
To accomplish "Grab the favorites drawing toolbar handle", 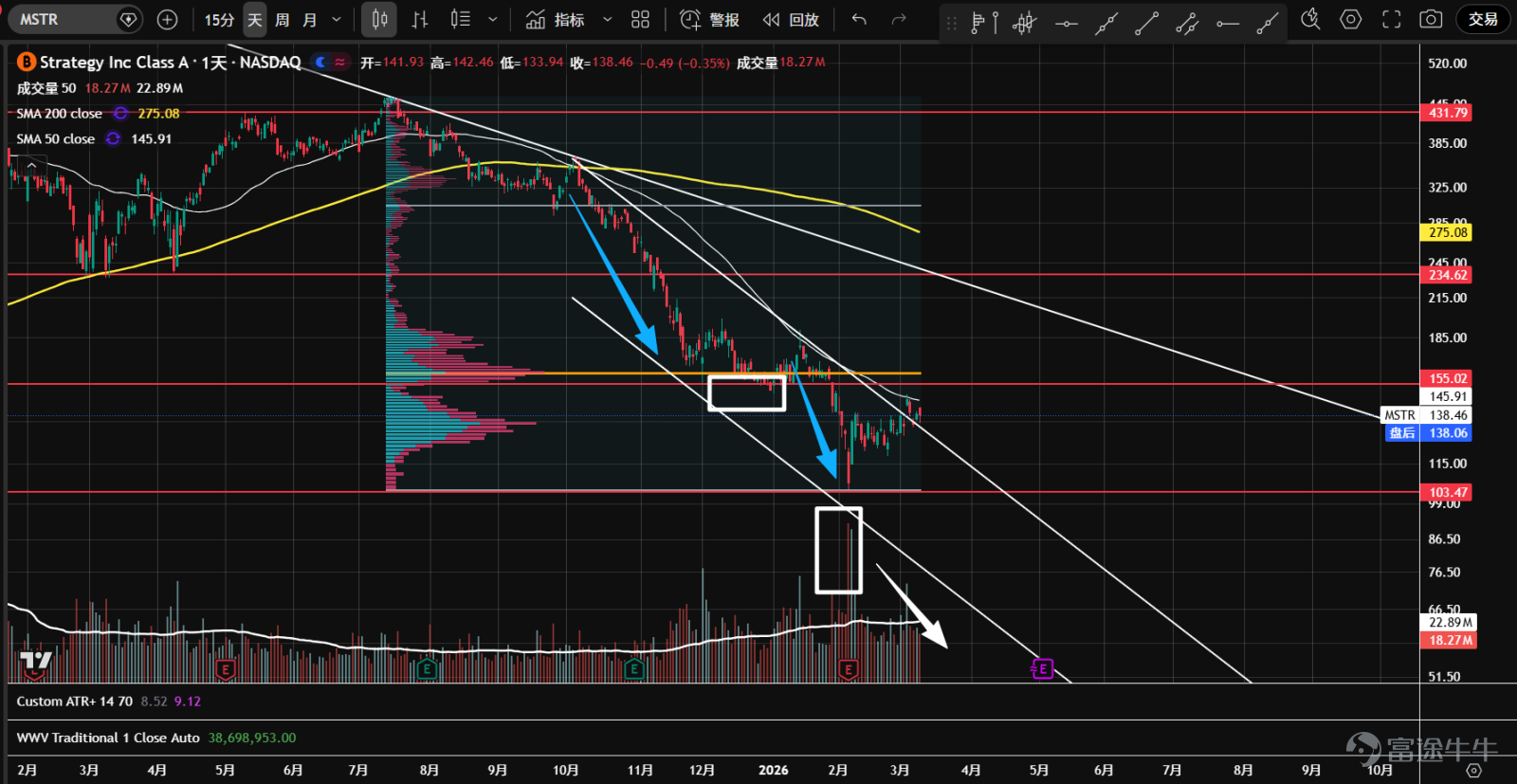I will [952, 22].
